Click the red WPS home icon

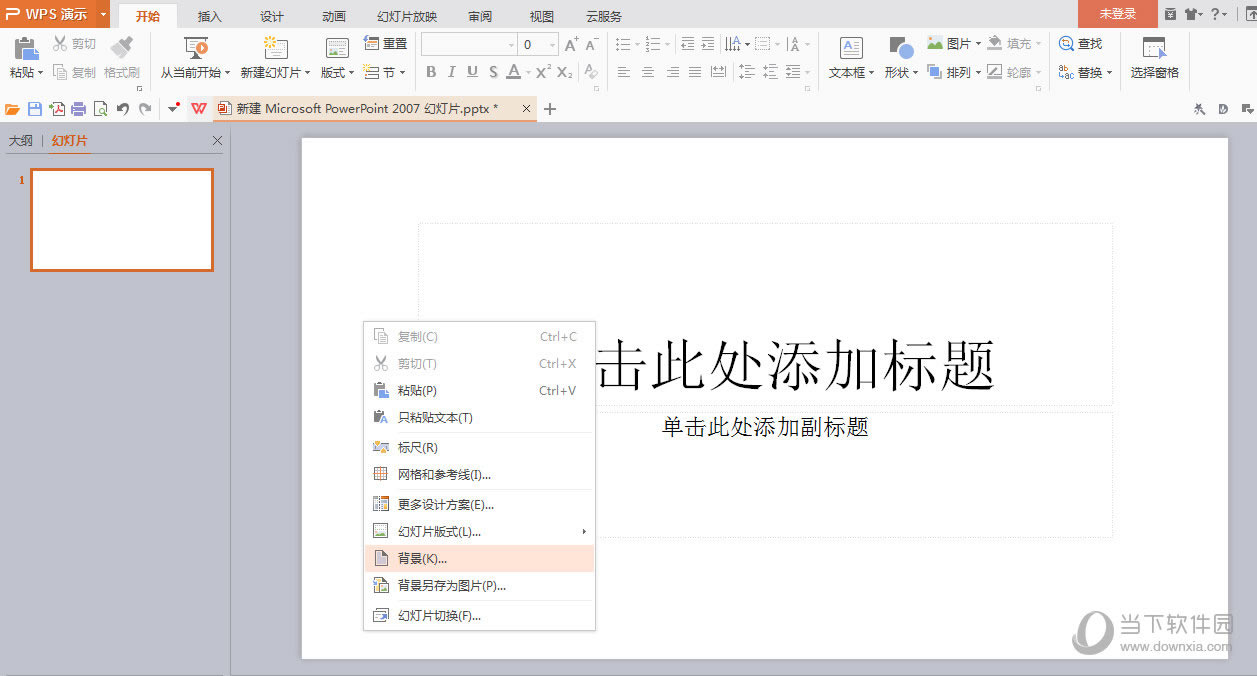pos(199,109)
